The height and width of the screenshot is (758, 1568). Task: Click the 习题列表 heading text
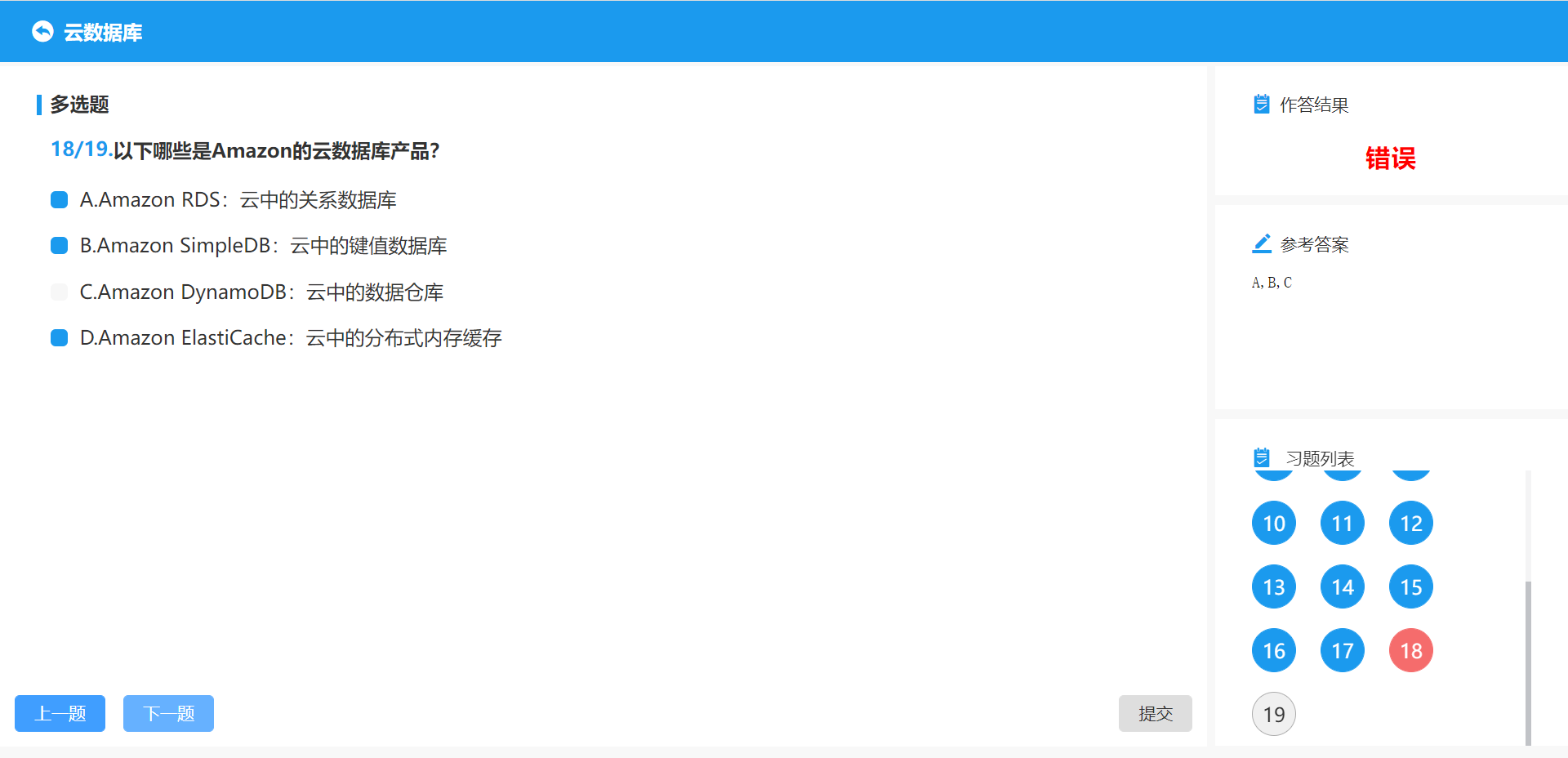(1320, 458)
